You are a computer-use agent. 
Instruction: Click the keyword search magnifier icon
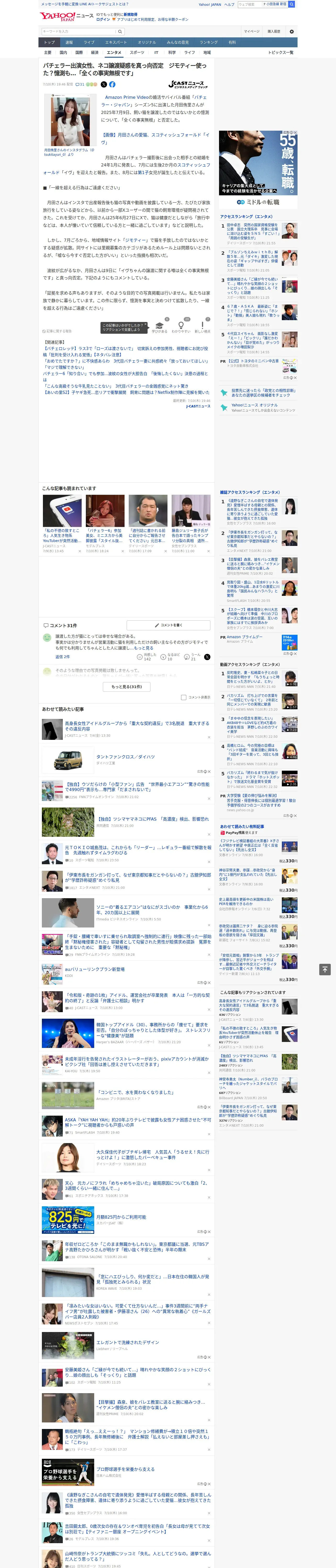click(x=120, y=32)
